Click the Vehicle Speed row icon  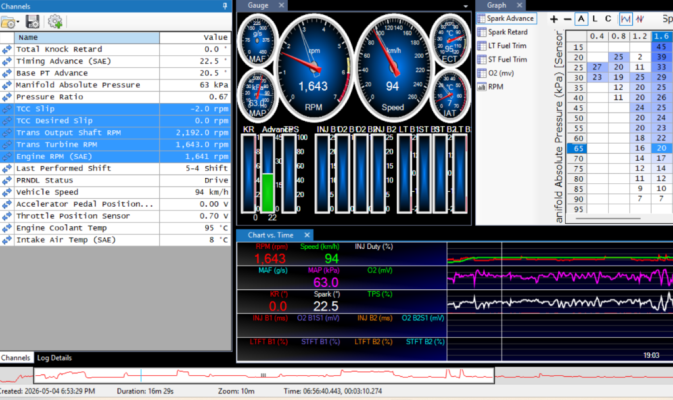[7, 192]
